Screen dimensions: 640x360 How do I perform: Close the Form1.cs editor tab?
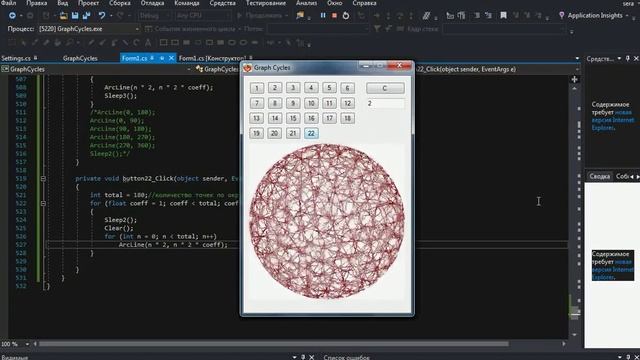[x=171, y=58]
